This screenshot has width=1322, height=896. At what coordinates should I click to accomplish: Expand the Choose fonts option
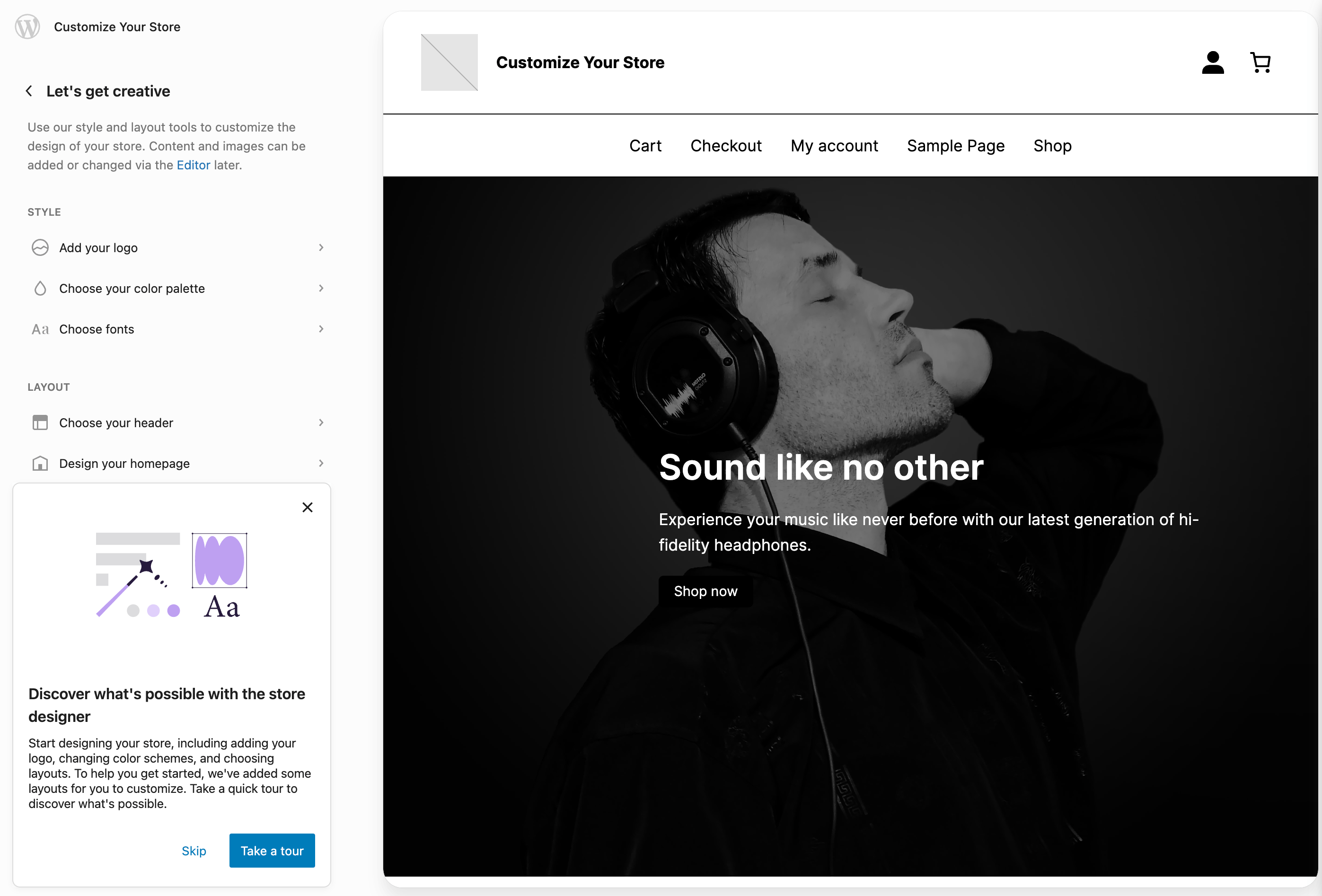[x=321, y=329]
